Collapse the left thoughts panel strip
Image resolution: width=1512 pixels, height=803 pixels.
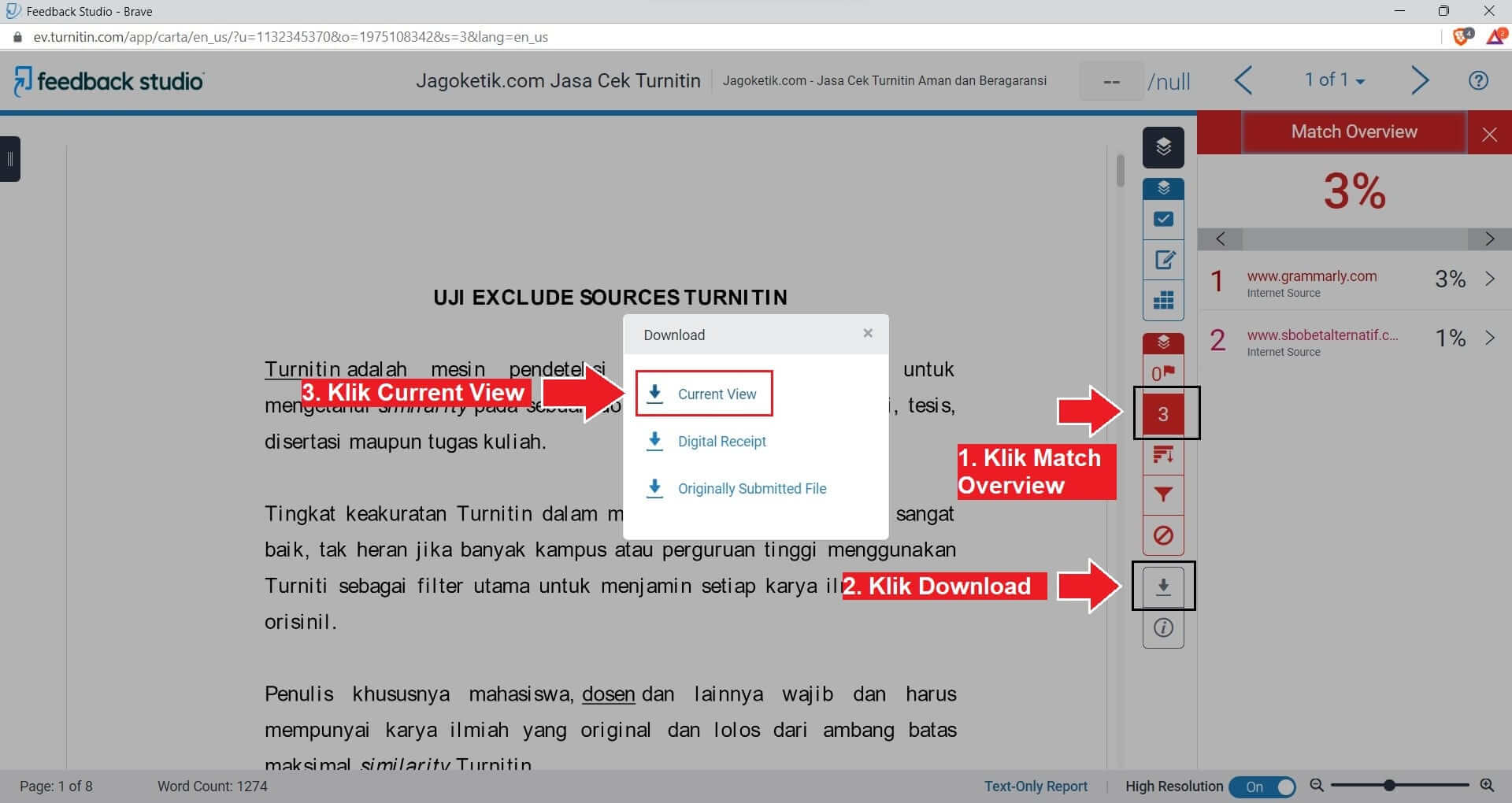[x=11, y=159]
